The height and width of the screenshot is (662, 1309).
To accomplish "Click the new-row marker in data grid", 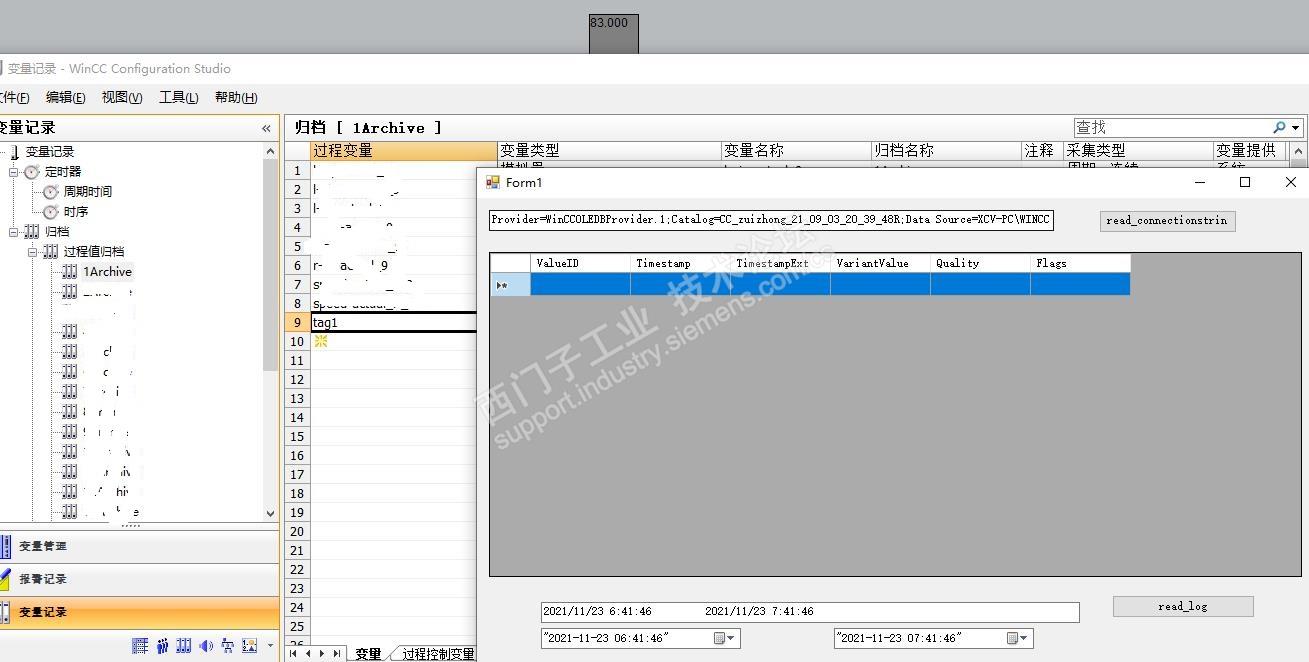I will [x=510, y=285].
